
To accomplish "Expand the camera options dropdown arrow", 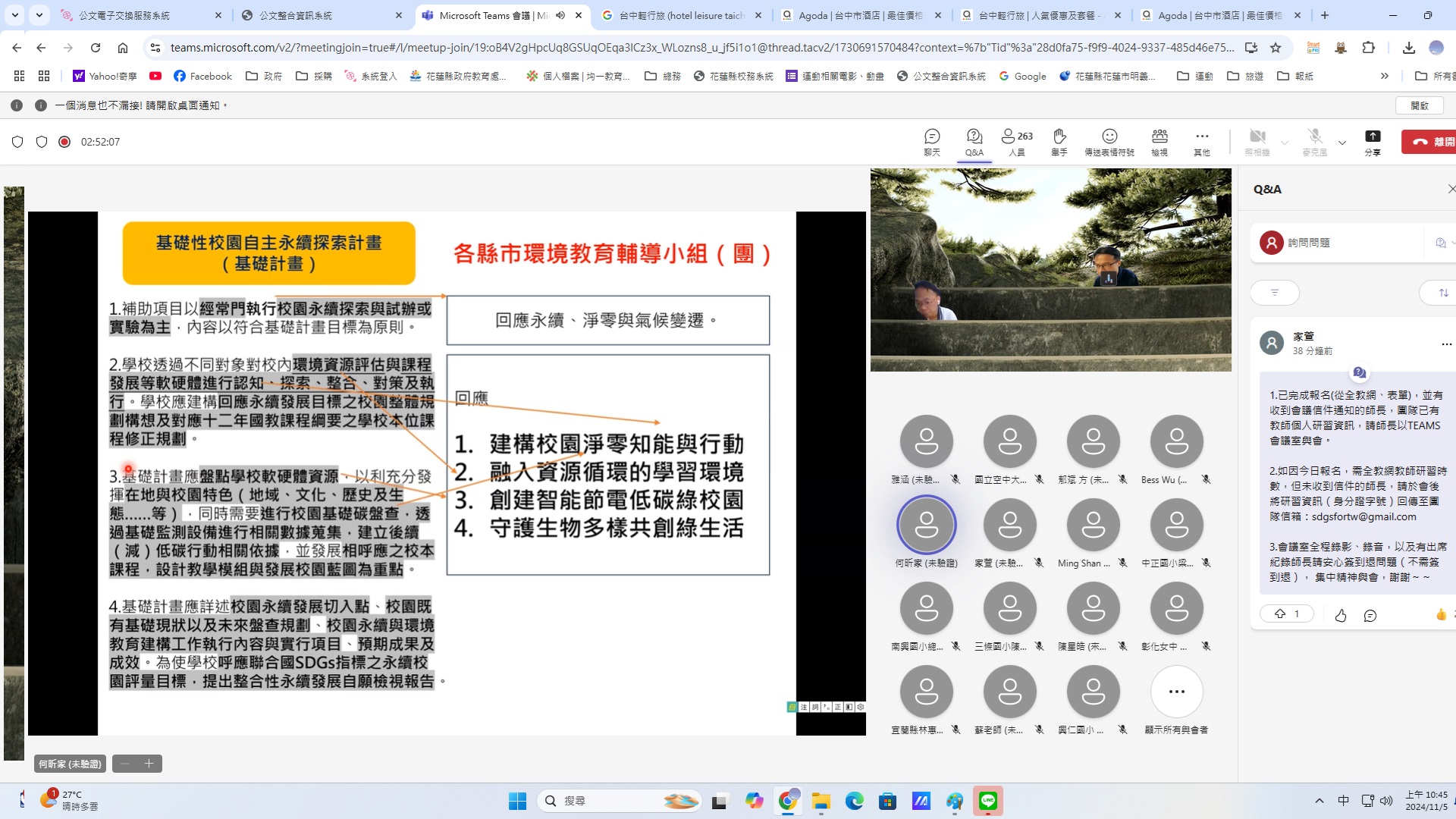I will click(x=1284, y=143).
